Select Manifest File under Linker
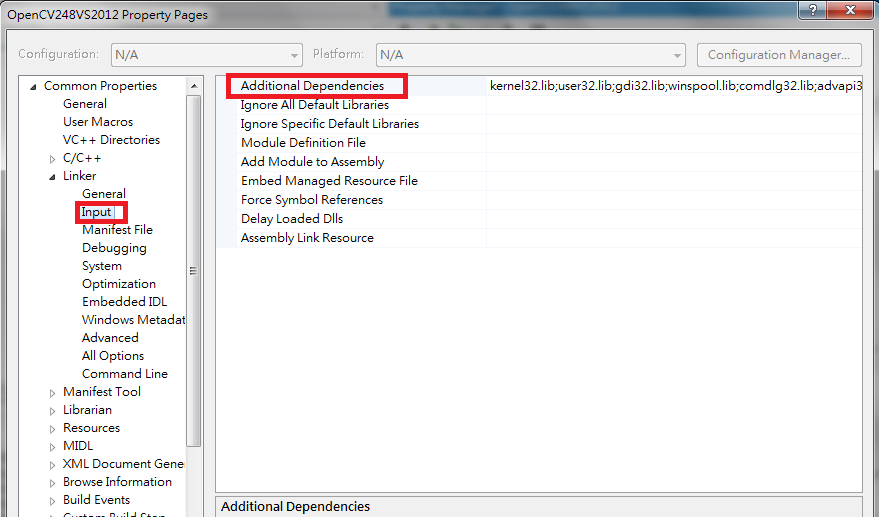The width and height of the screenshot is (879, 517). coord(117,229)
